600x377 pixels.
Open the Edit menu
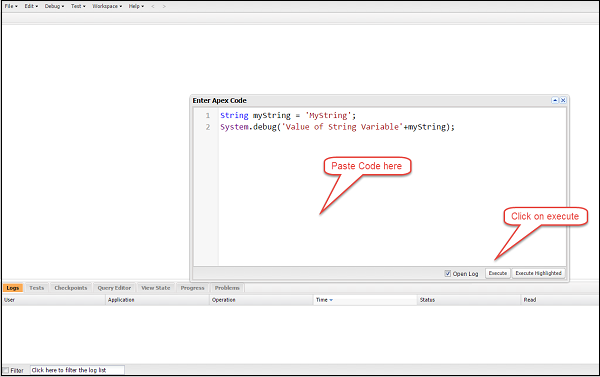tap(31, 6)
